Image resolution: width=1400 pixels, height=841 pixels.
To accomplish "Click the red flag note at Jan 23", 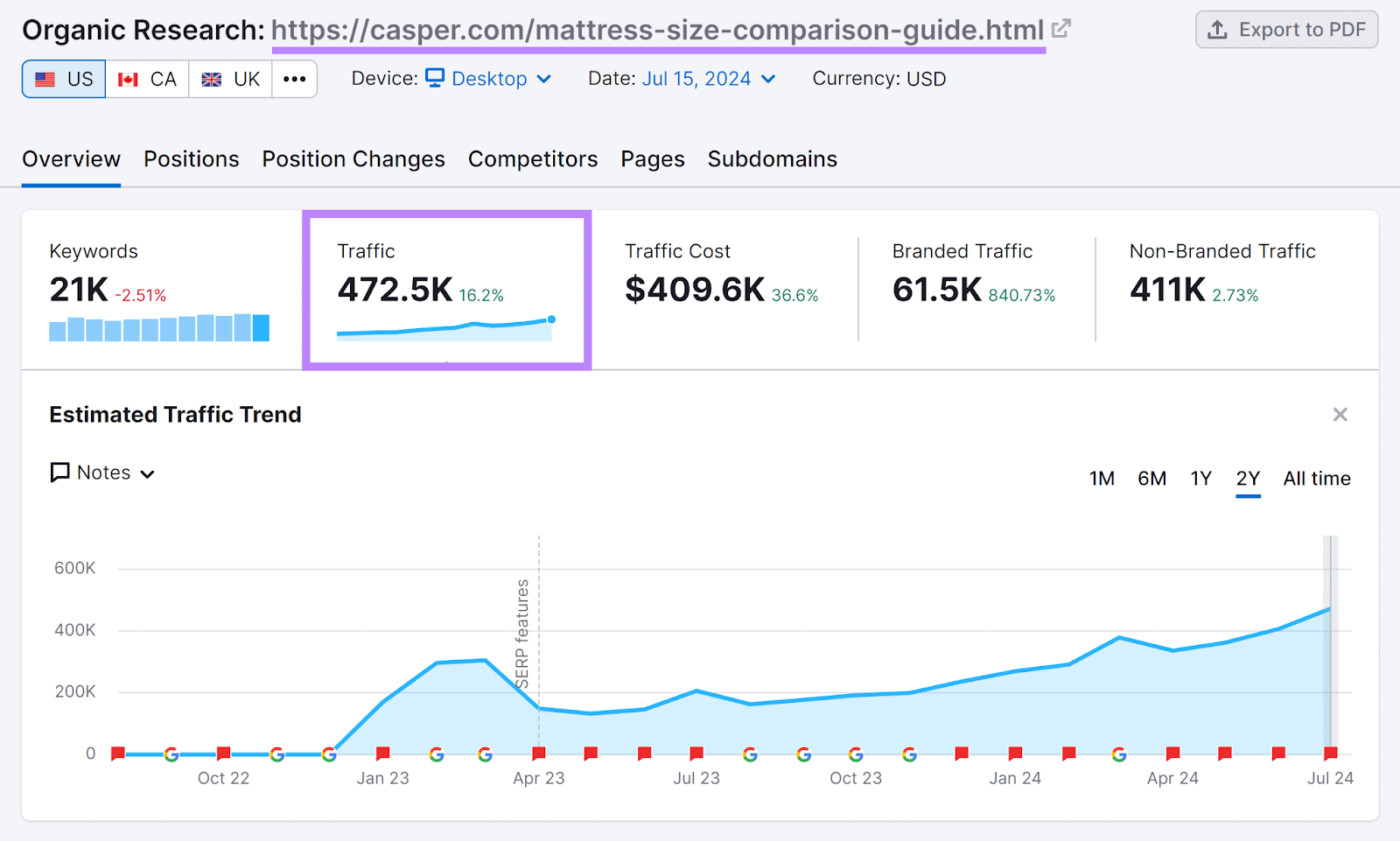I will (x=382, y=753).
